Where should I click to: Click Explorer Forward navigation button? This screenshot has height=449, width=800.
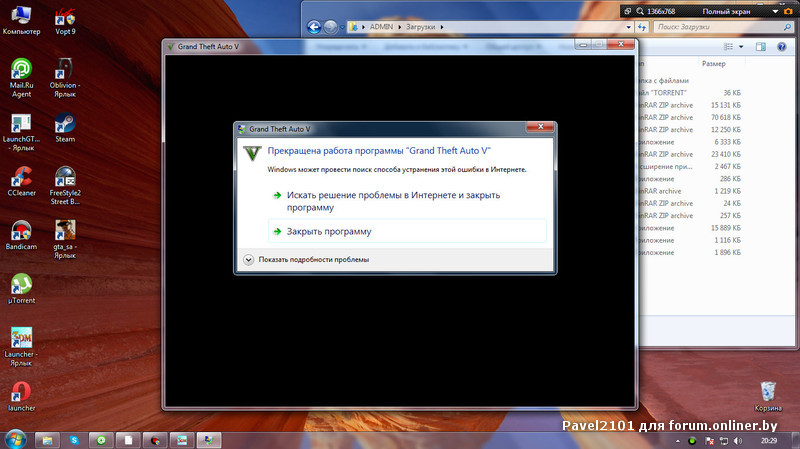click(331, 27)
